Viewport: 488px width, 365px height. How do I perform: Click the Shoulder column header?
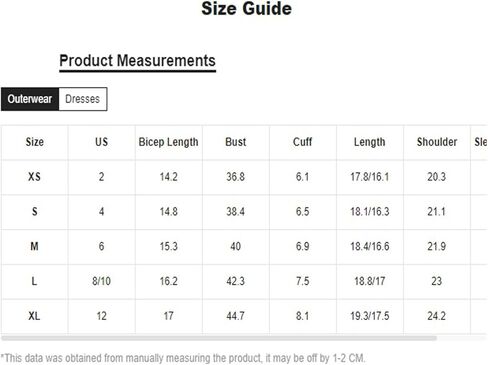[x=437, y=142]
